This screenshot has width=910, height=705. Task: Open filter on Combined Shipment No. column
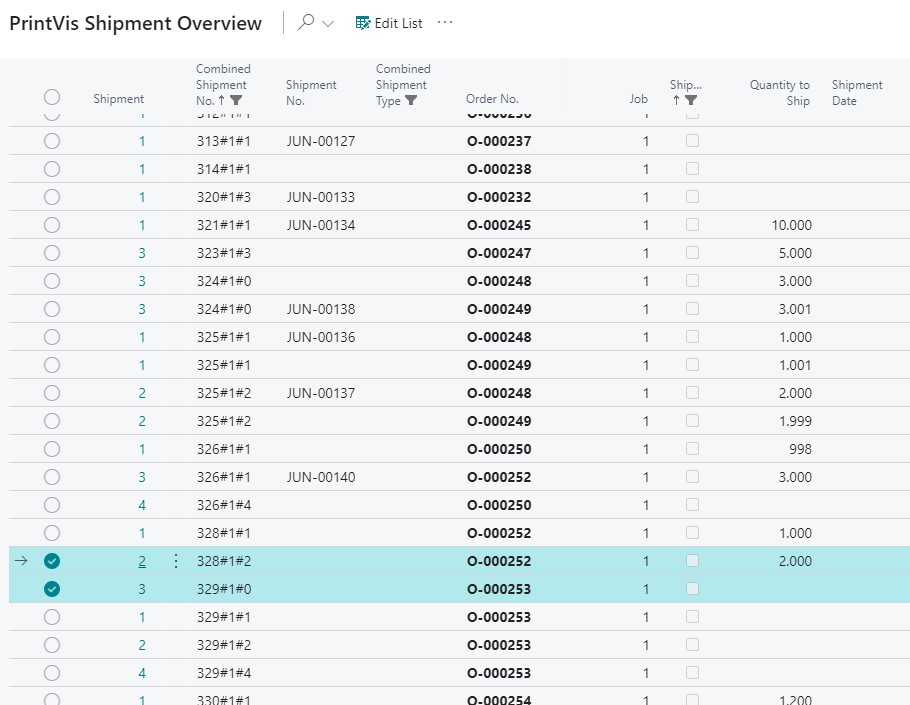[236, 100]
